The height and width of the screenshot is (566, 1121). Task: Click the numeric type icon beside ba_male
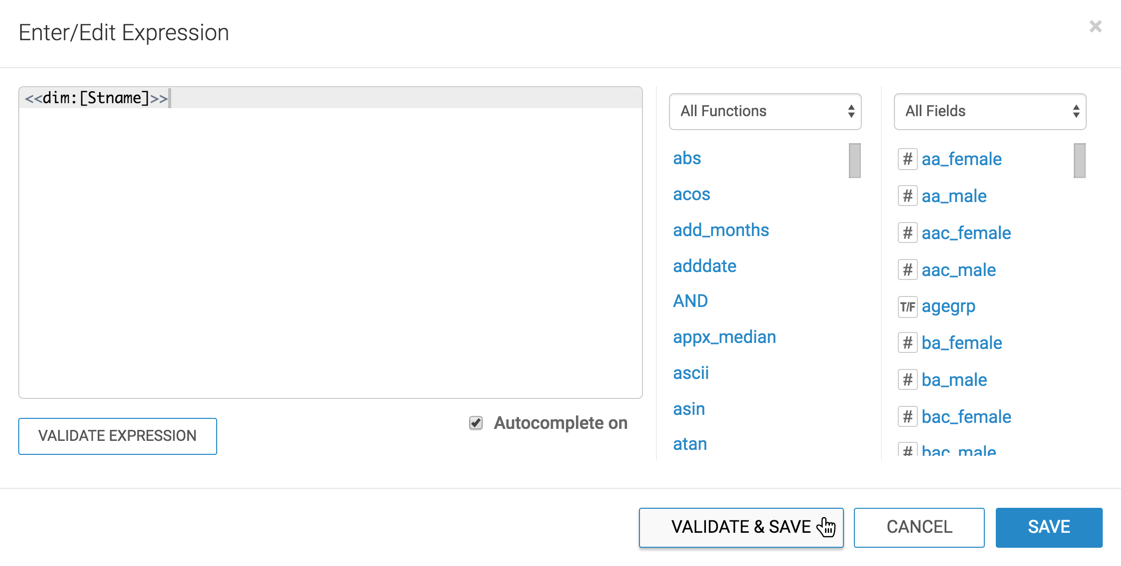tap(907, 380)
